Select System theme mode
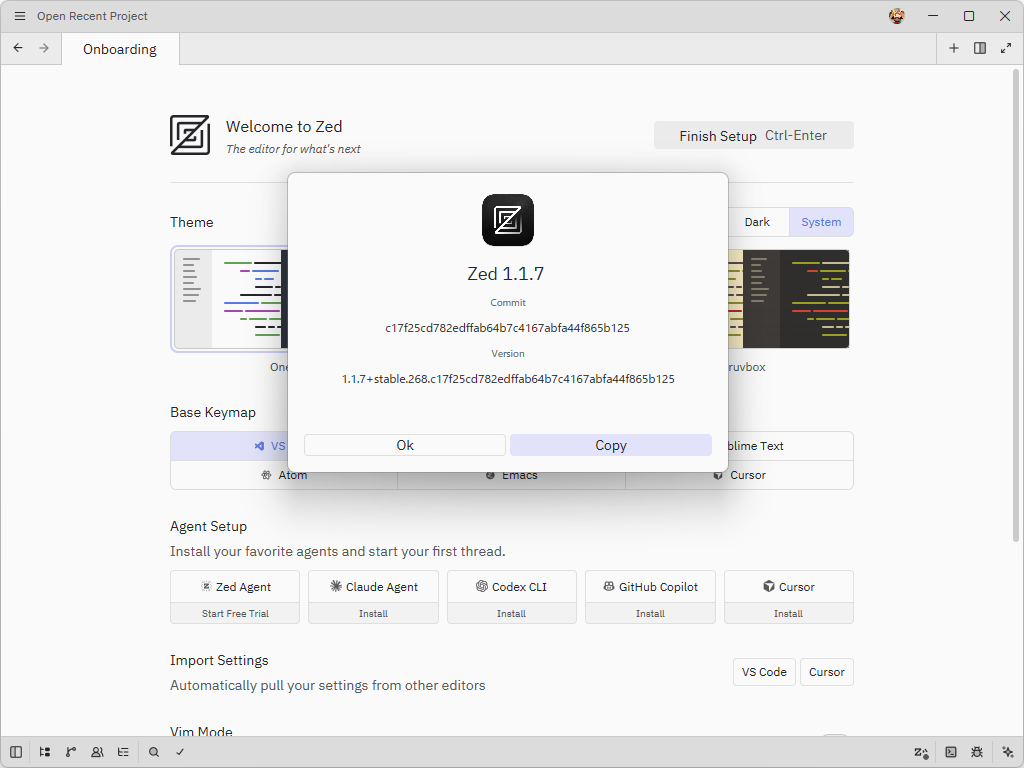The image size is (1024, 768). pyautogui.click(x=821, y=222)
